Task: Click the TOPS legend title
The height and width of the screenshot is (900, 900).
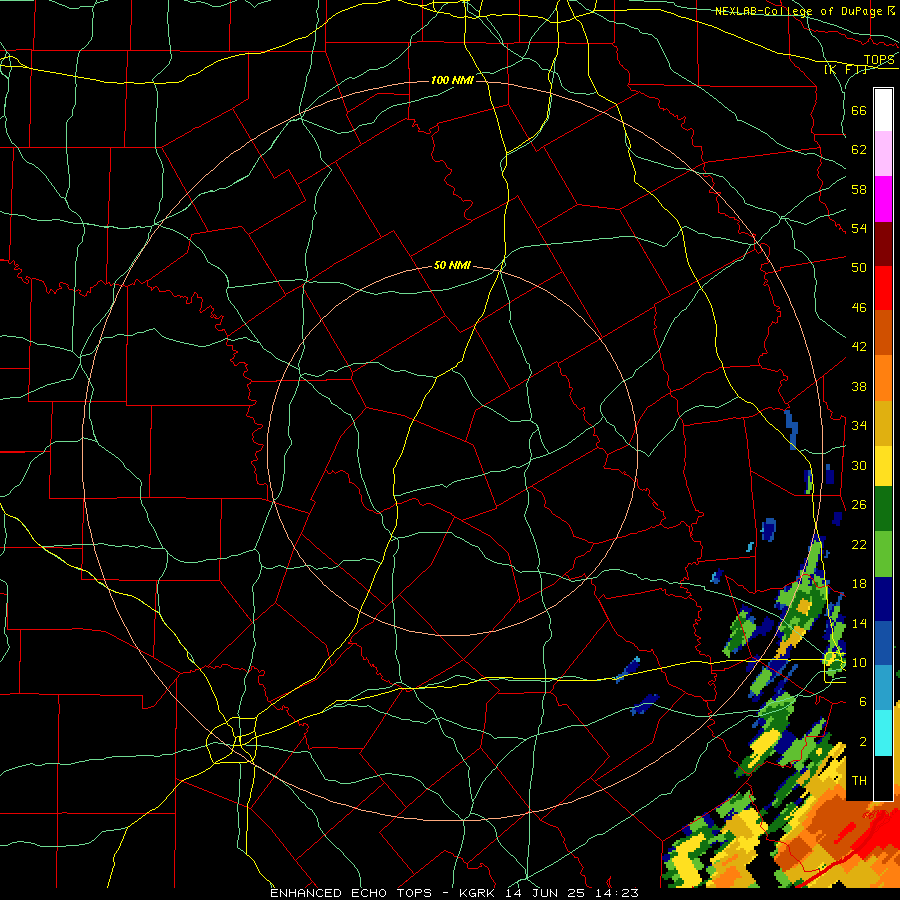Action: click(879, 60)
